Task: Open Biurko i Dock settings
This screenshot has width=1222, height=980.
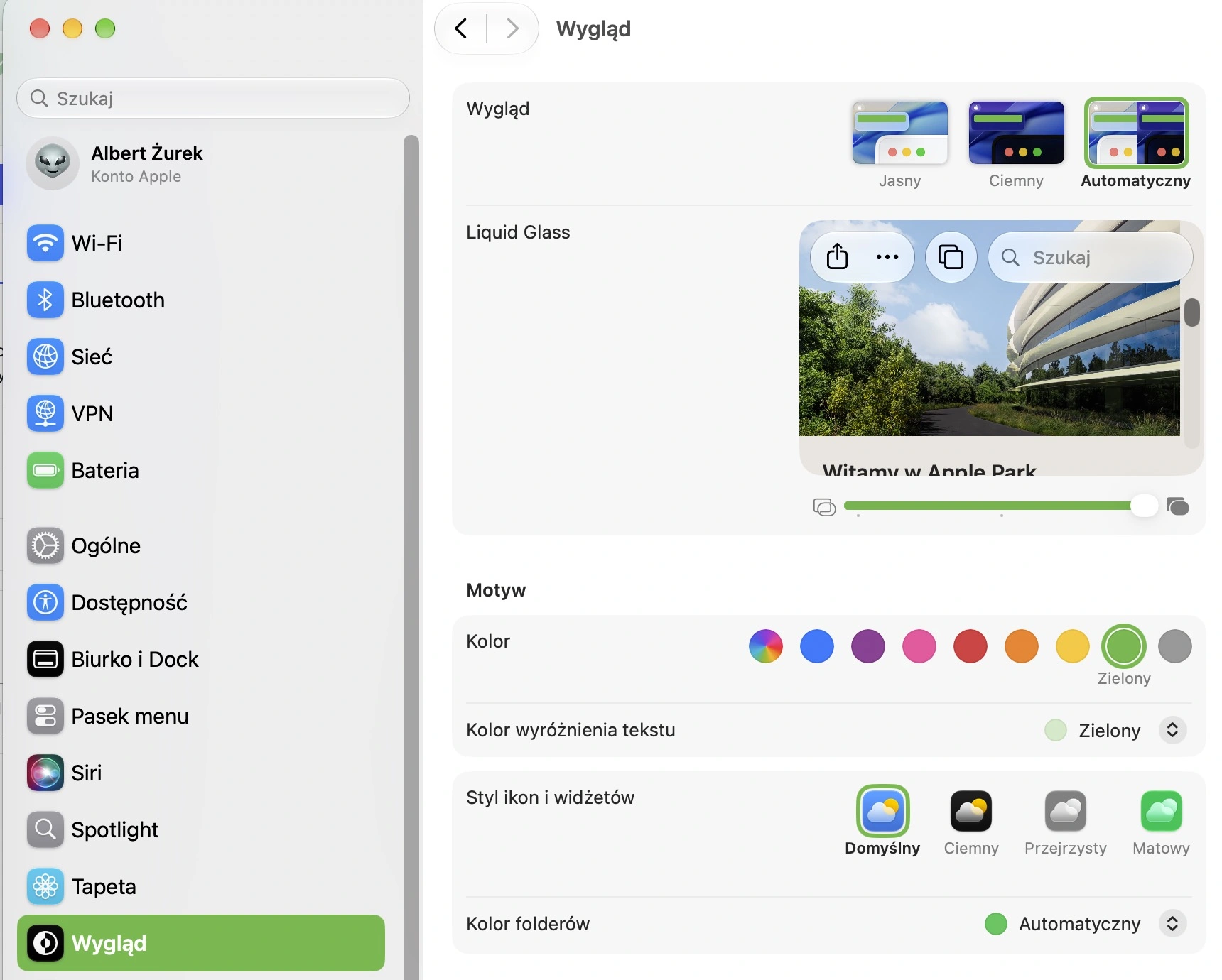Action: click(200, 659)
